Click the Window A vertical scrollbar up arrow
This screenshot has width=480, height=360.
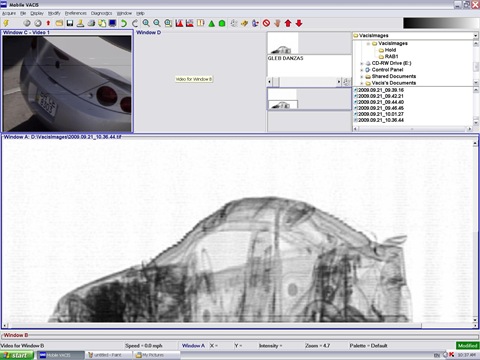tap(475, 143)
